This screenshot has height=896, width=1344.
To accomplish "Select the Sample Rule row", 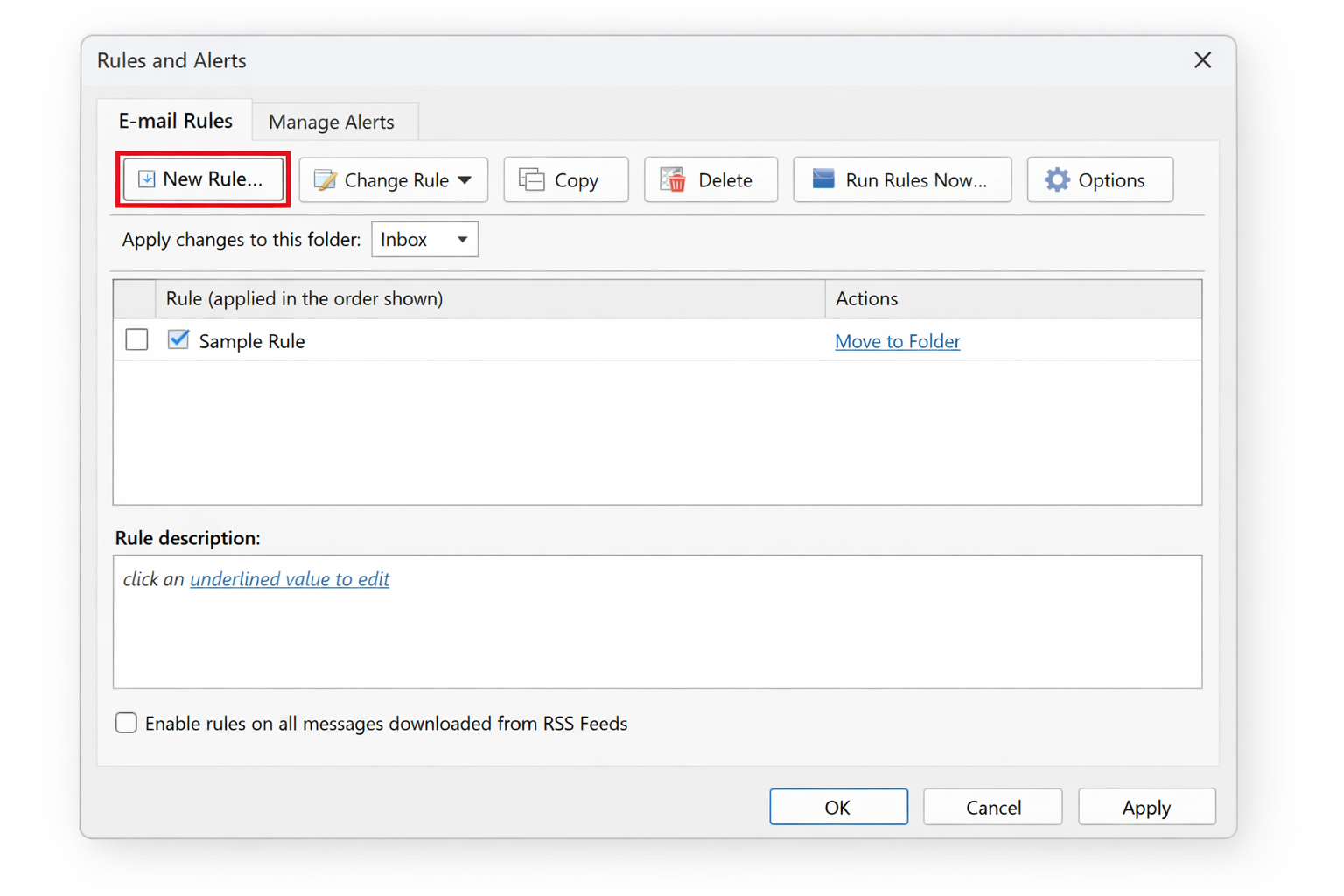I will tap(252, 341).
